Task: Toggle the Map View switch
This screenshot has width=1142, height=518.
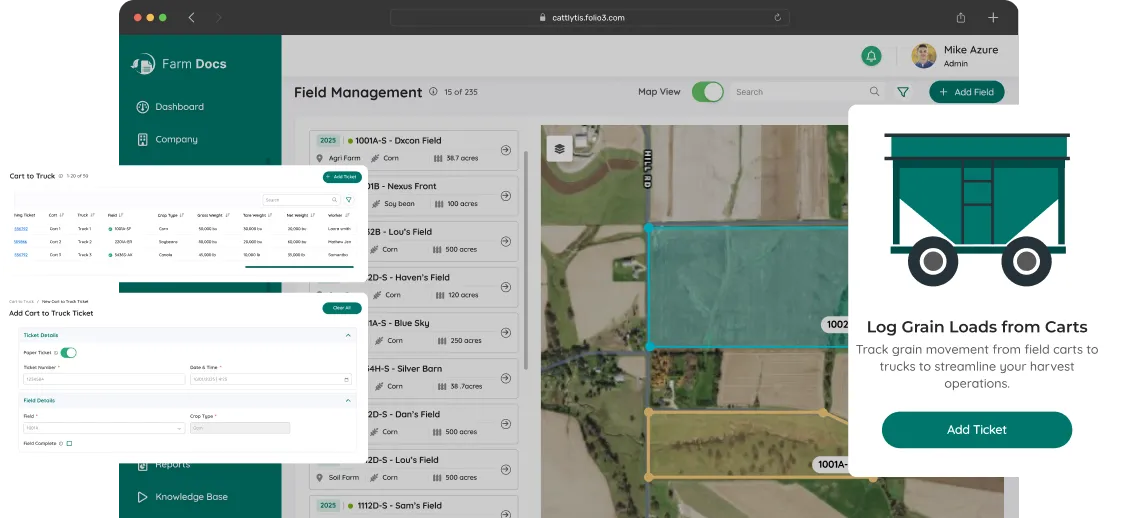Action: pyautogui.click(x=708, y=92)
